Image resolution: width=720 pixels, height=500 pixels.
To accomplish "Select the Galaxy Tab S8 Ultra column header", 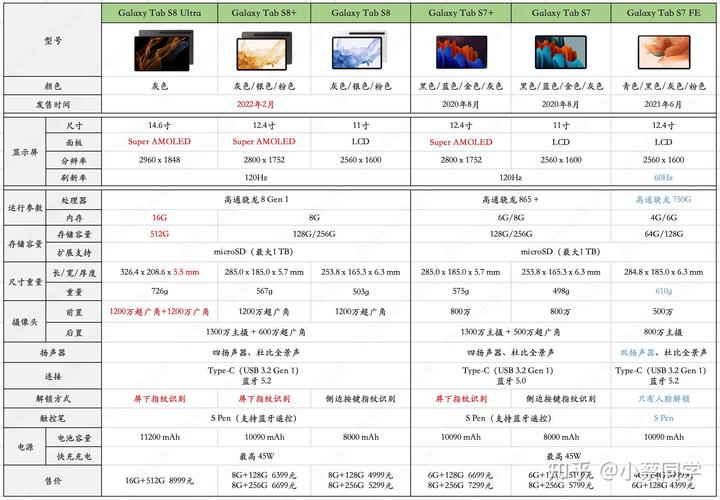I will (x=159, y=13).
